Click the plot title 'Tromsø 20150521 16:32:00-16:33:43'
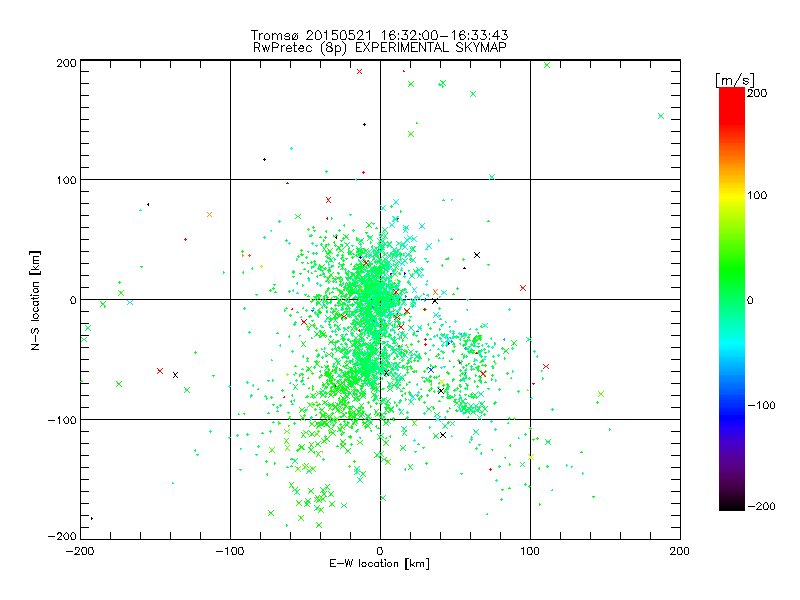Image resolution: width=800 pixels, height=600 pixels. pos(379,35)
